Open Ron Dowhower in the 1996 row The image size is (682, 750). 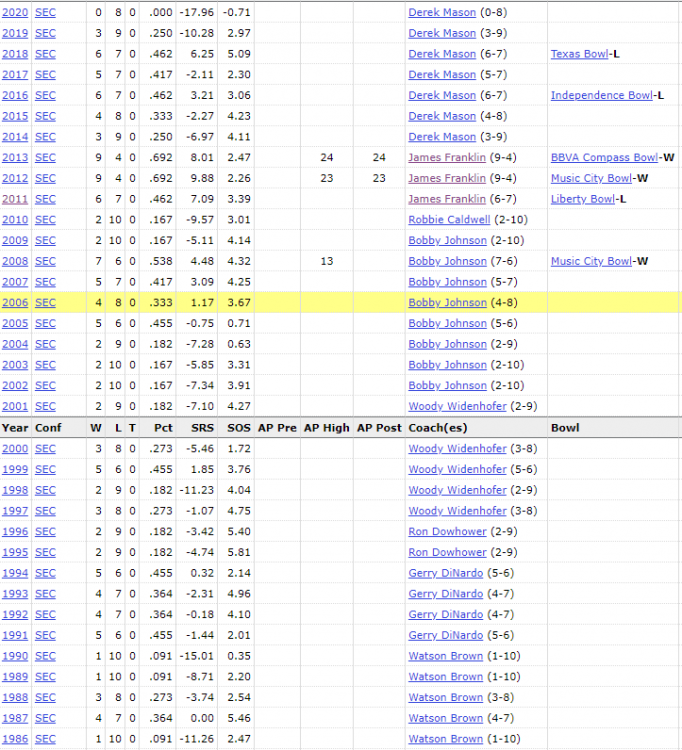click(x=446, y=532)
